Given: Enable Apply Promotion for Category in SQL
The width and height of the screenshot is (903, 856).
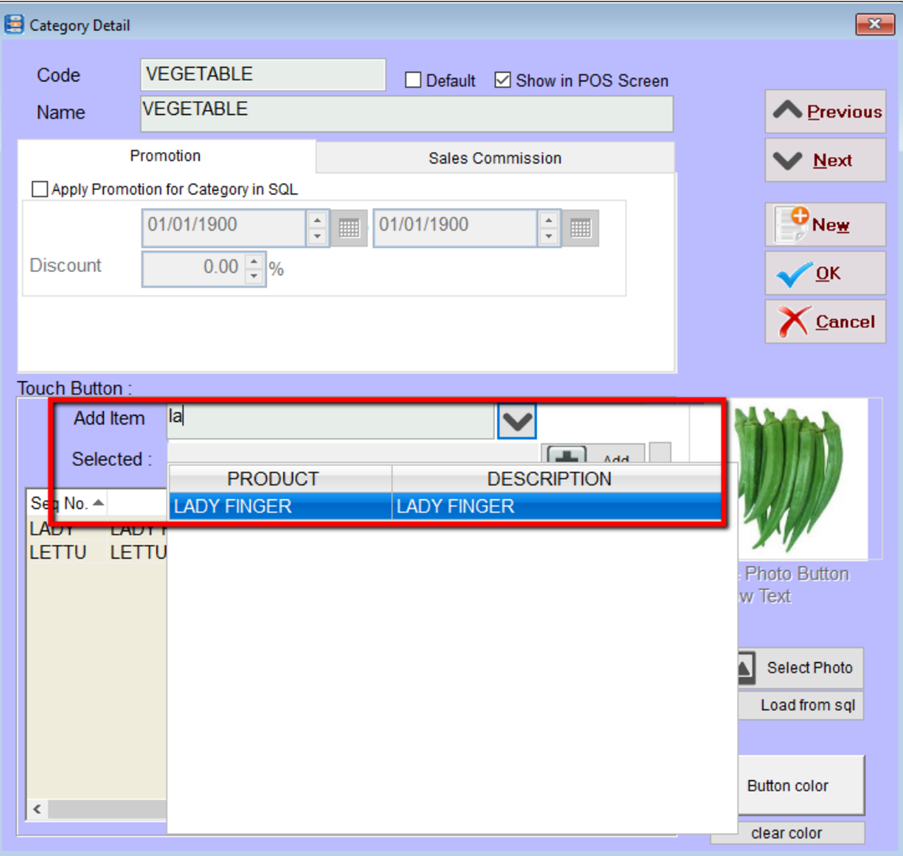Looking at the screenshot, I should [40, 189].
